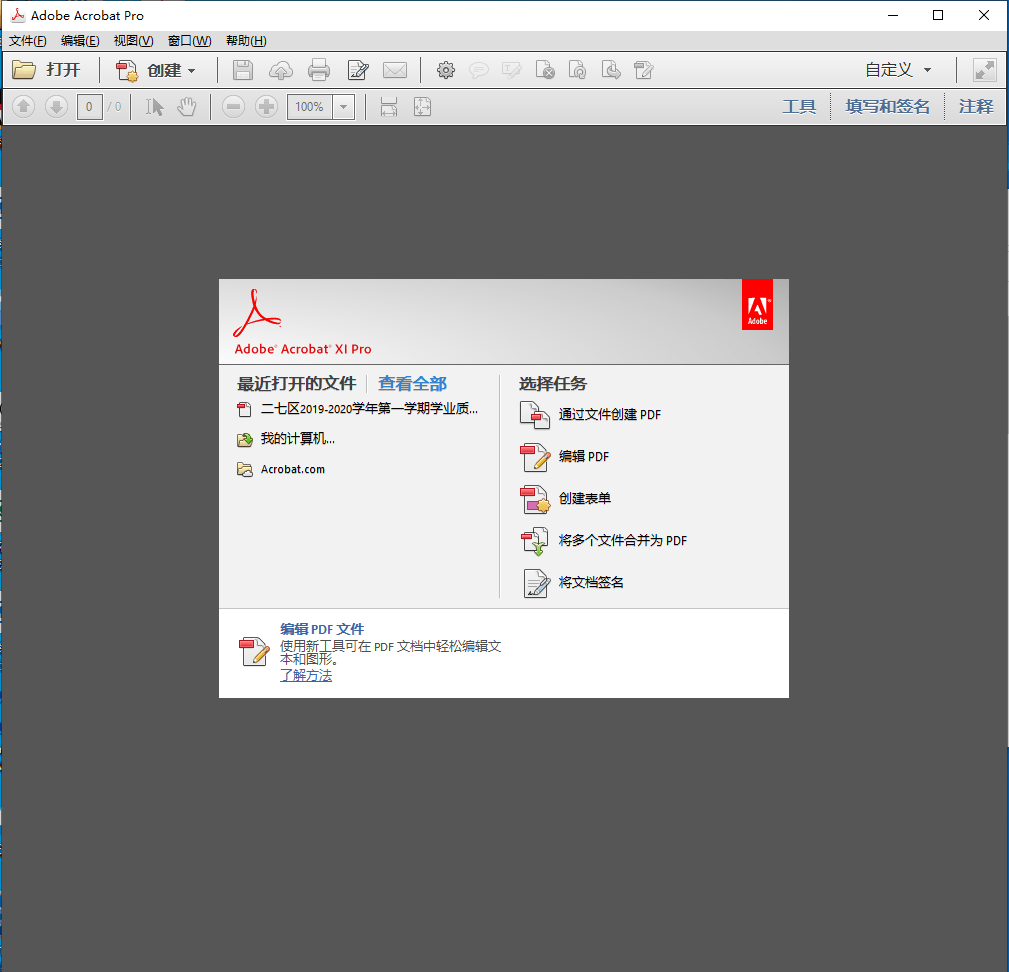Open the File (文件) menu
Viewport: 1009px width, 972px height.
[27, 41]
